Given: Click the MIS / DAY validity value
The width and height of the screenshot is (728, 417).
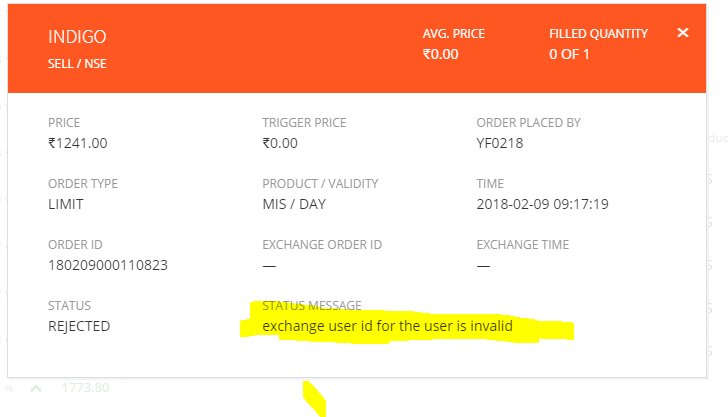Looking at the screenshot, I should coord(294,204).
